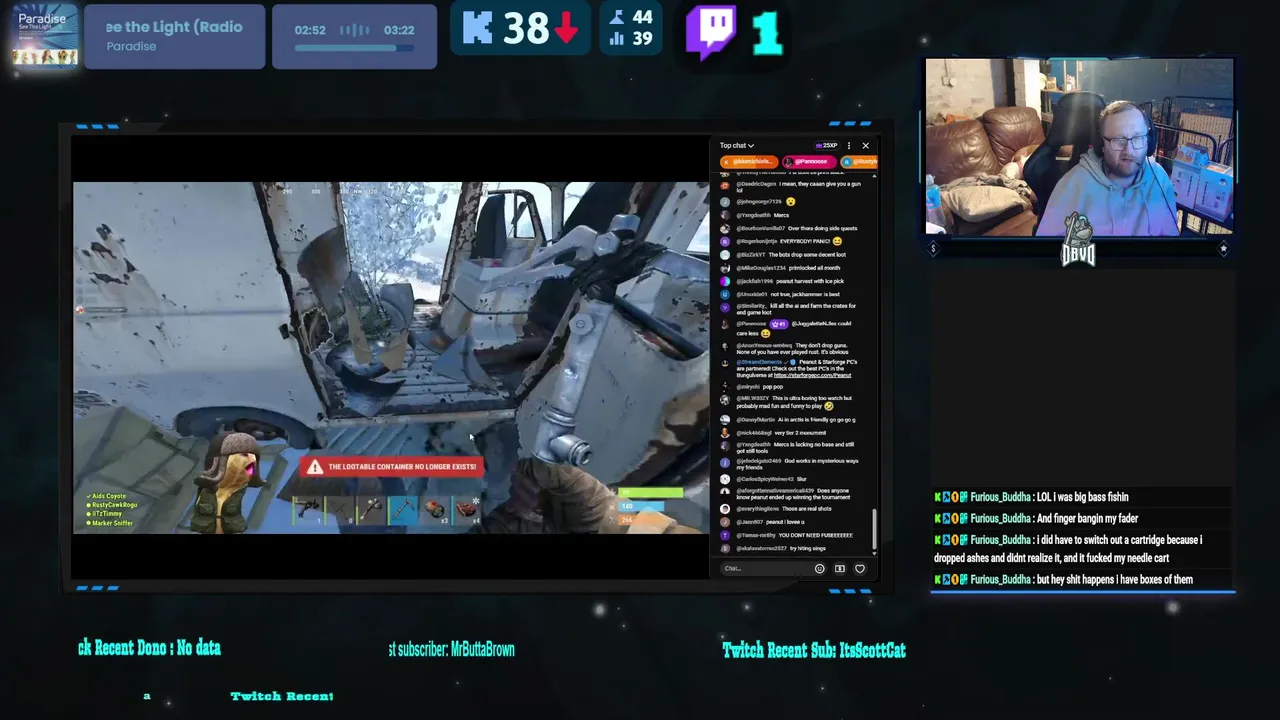
Task: Click team member RustyCawkRogu name
Action: tap(114, 505)
